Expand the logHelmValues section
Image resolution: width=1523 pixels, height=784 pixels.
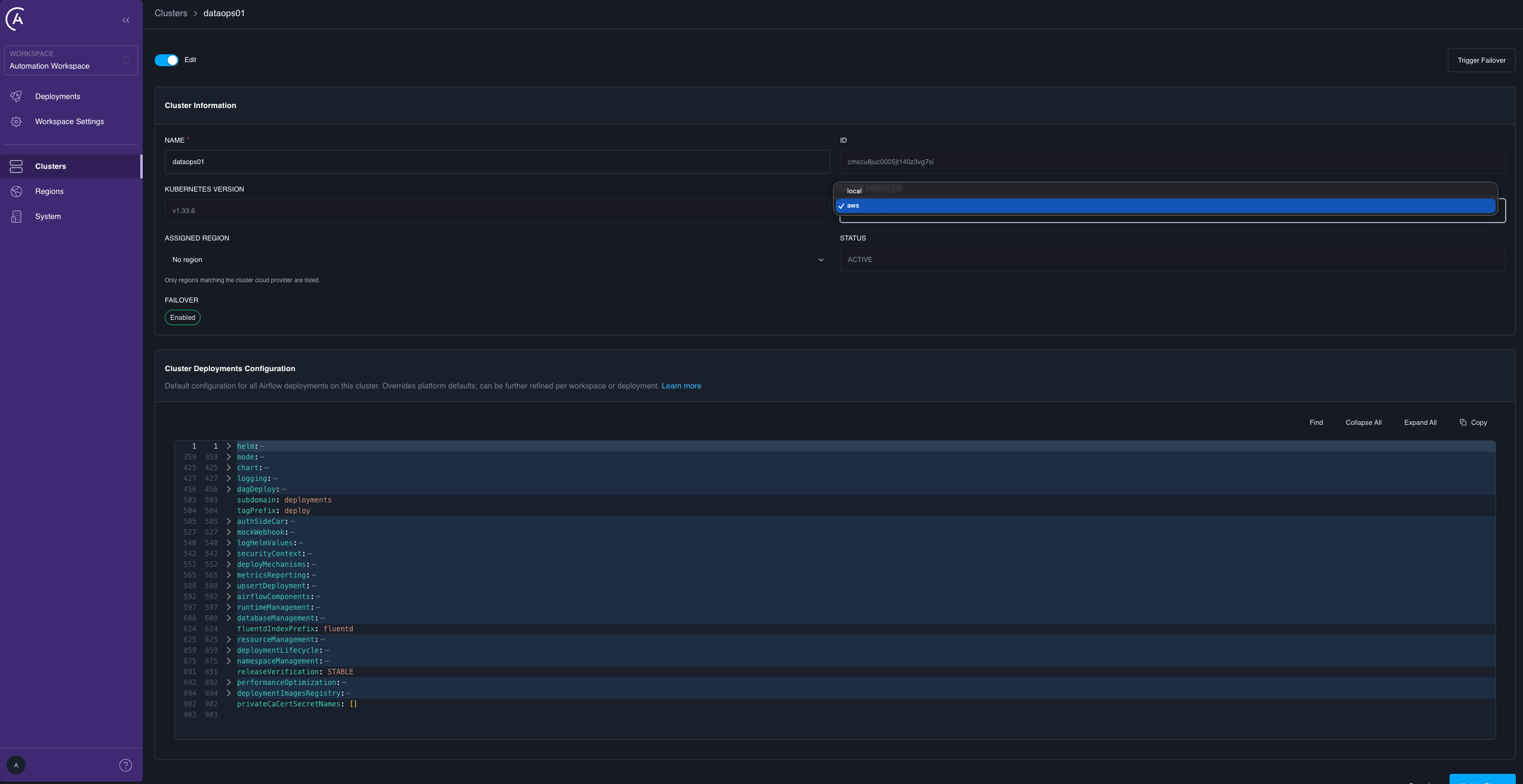click(229, 543)
